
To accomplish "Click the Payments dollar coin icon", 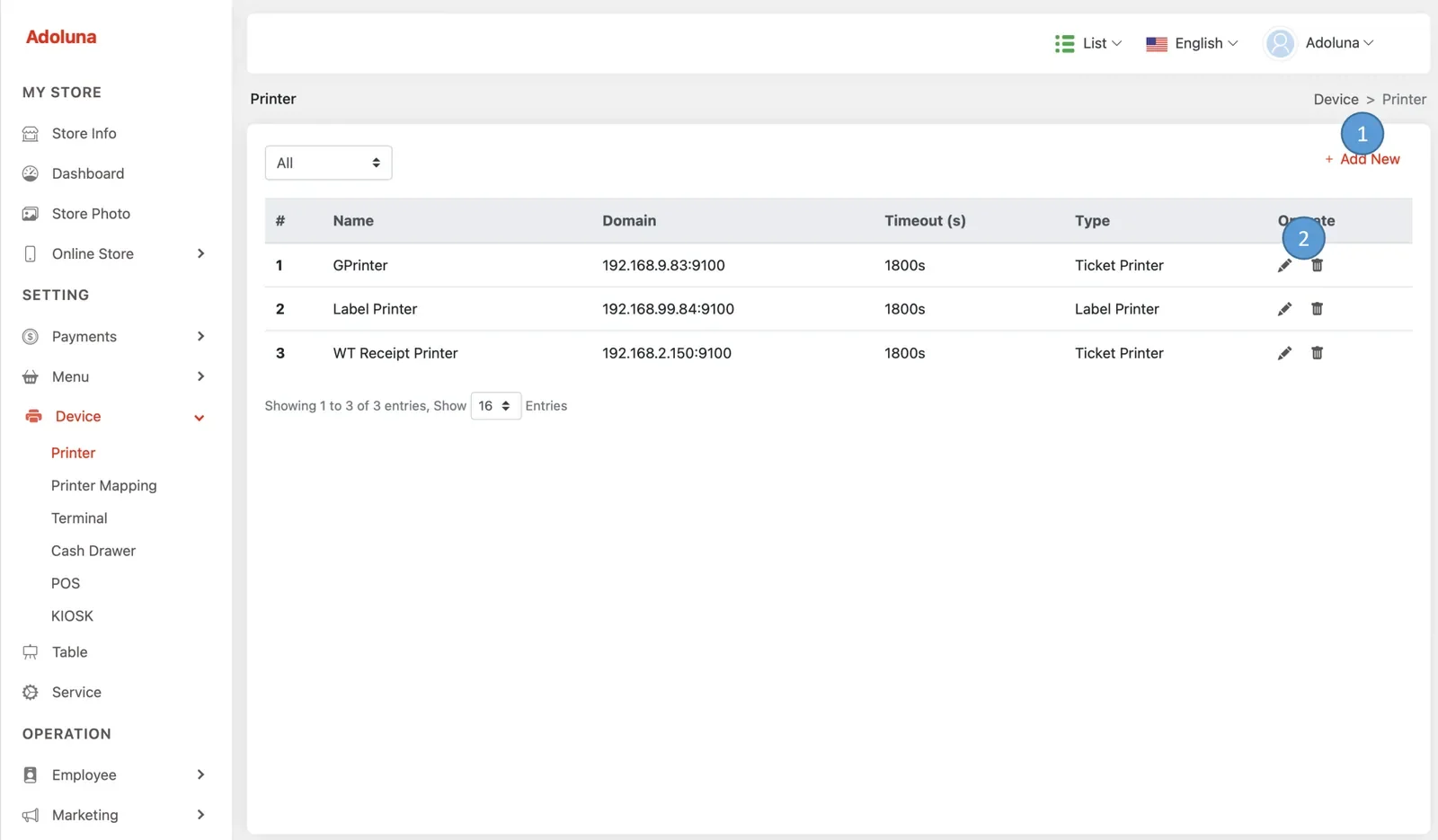I will (x=31, y=337).
